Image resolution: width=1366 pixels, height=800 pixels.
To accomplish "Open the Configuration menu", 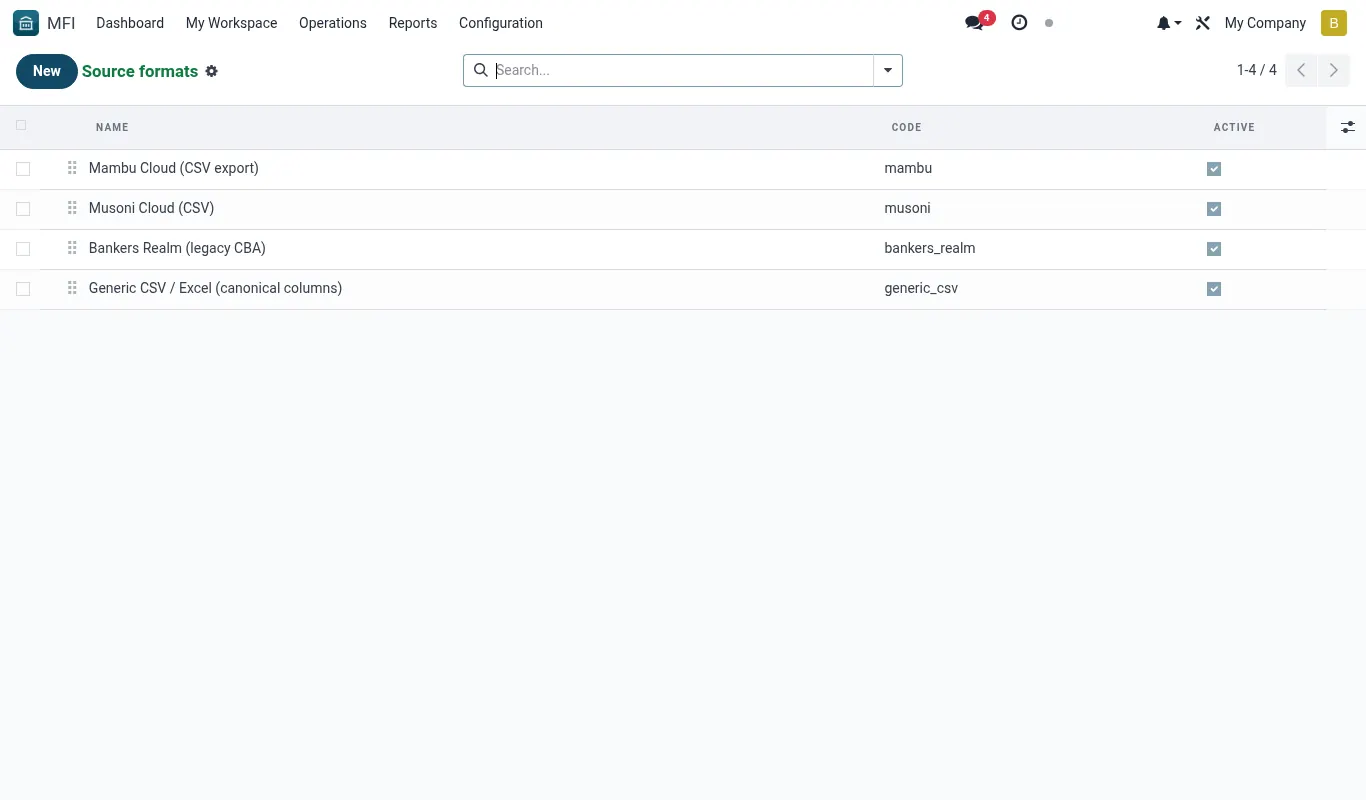I will click(501, 23).
